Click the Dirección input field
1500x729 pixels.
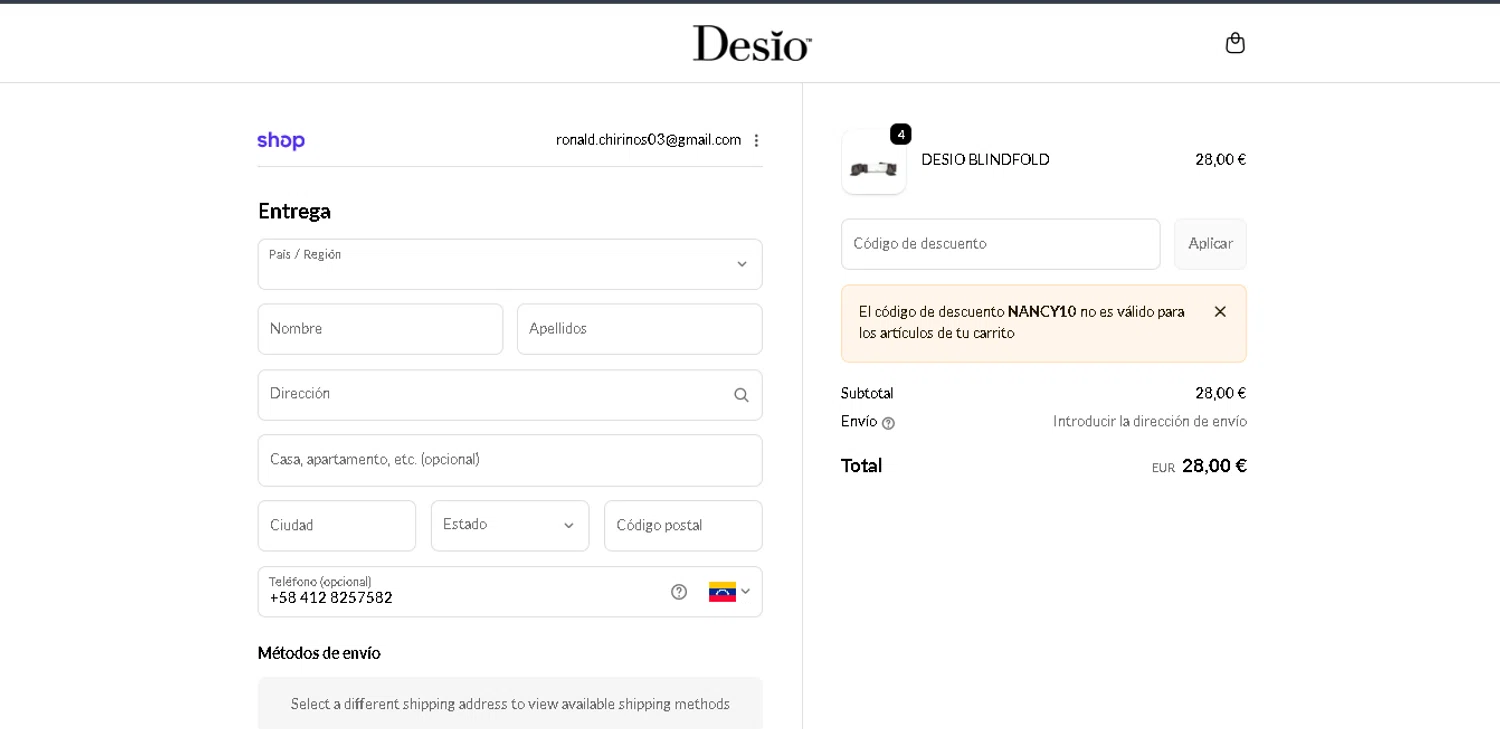(x=510, y=395)
